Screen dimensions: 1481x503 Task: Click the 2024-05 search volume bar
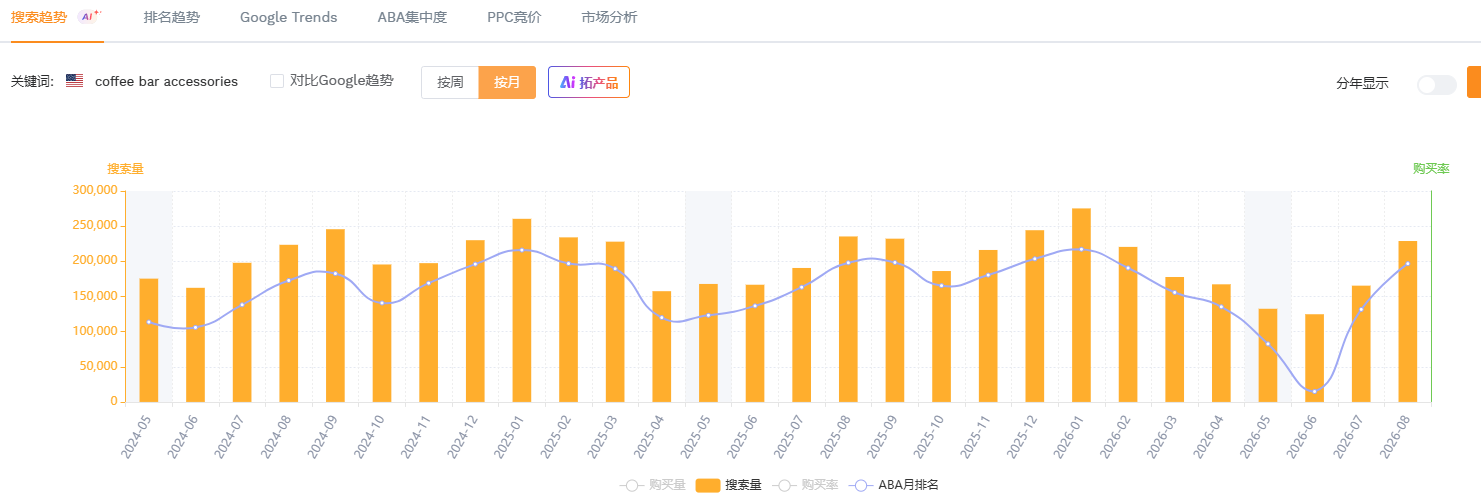[149, 340]
